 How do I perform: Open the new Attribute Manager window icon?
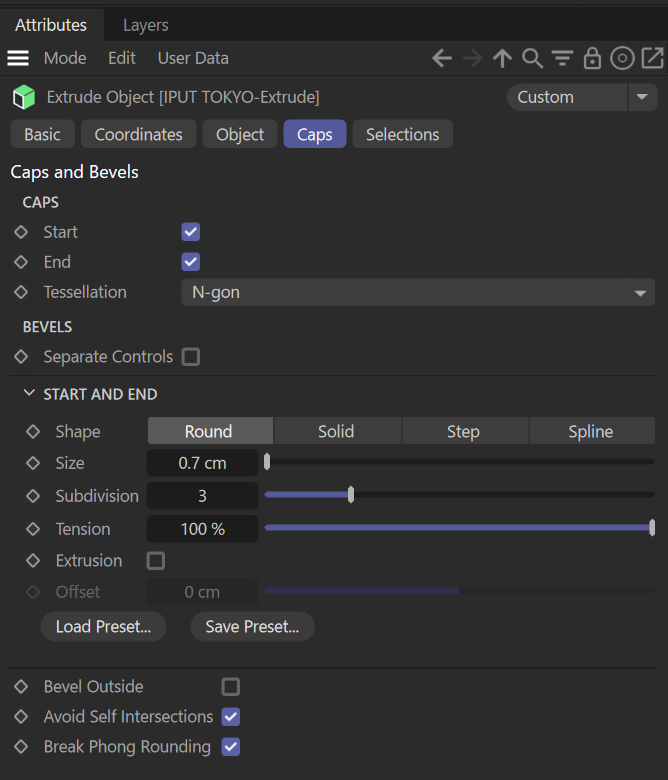click(x=652, y=58)
